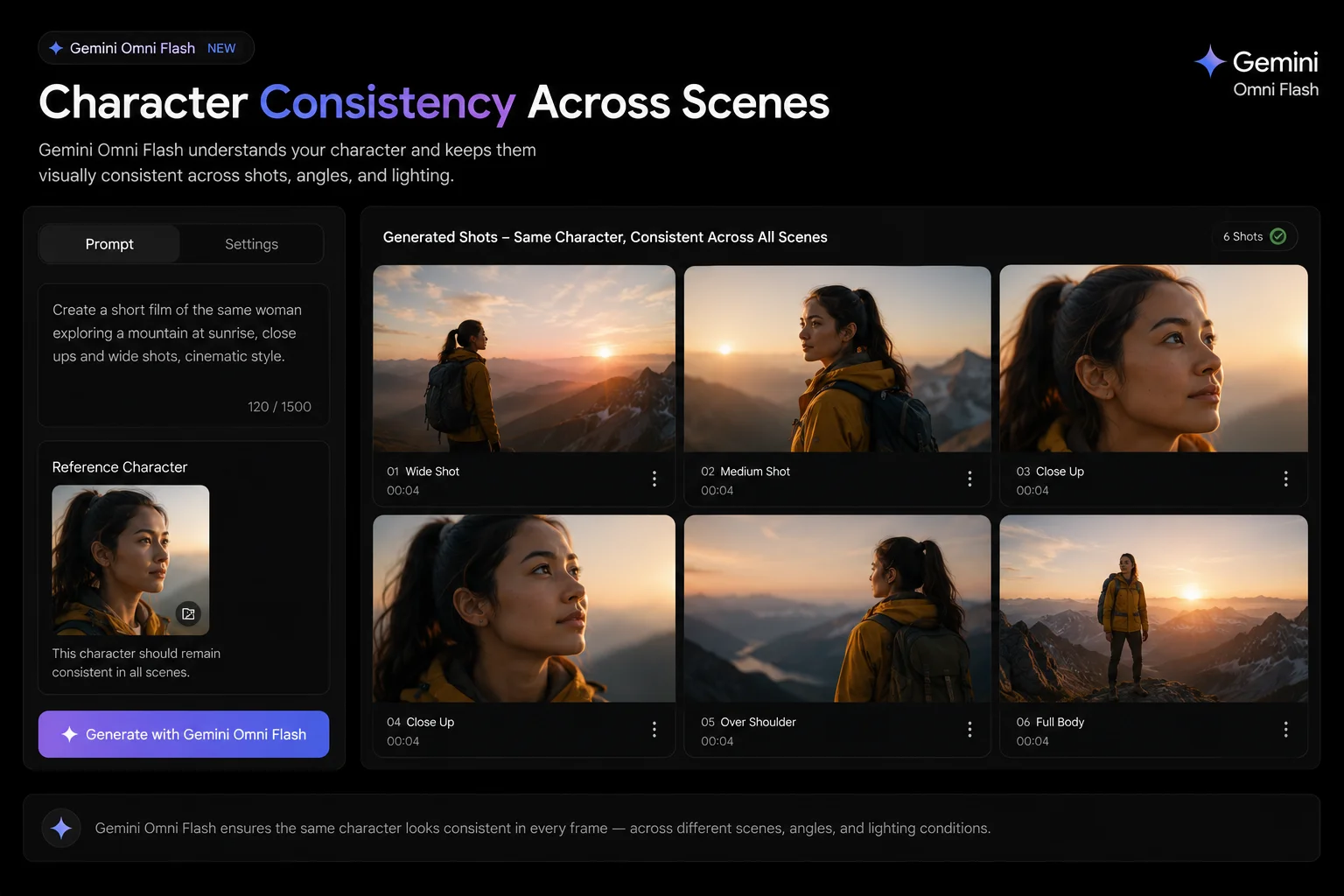Open options menu for 04 Close Up
This screenshot has height=896, width=1344.
[x=654, y=729]
